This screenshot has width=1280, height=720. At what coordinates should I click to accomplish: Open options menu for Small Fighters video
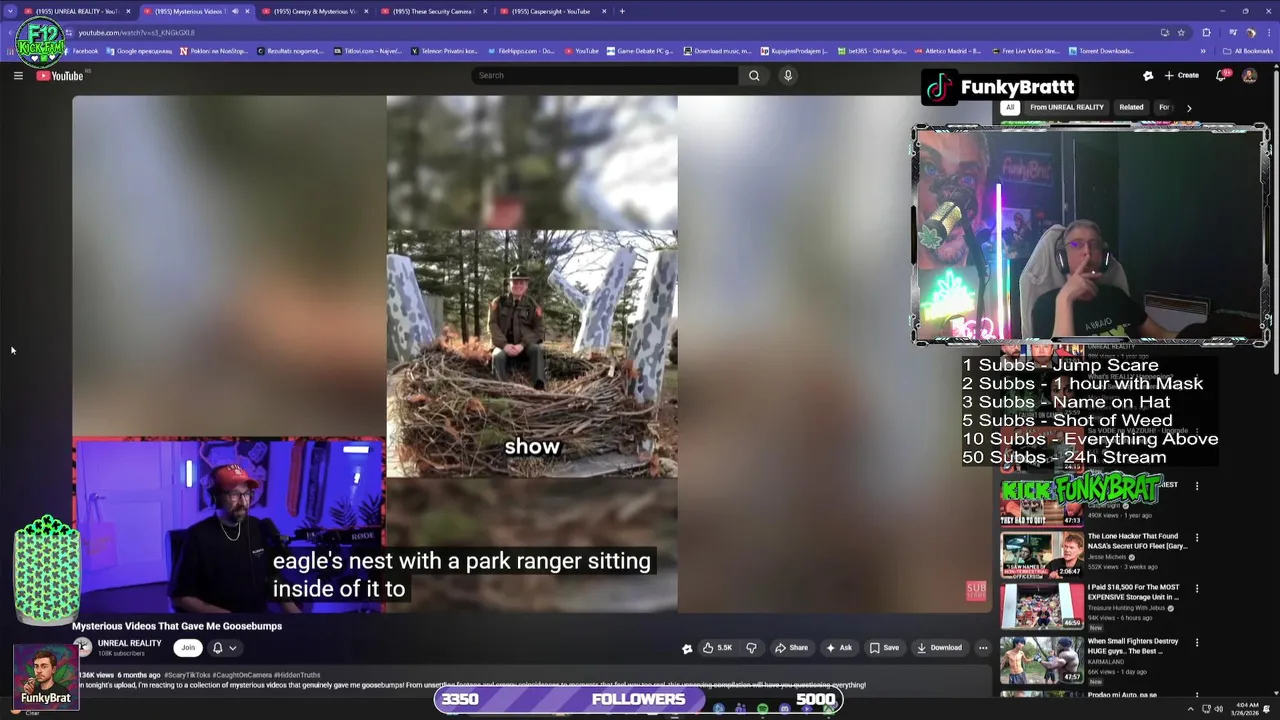tap(1197, 643)
